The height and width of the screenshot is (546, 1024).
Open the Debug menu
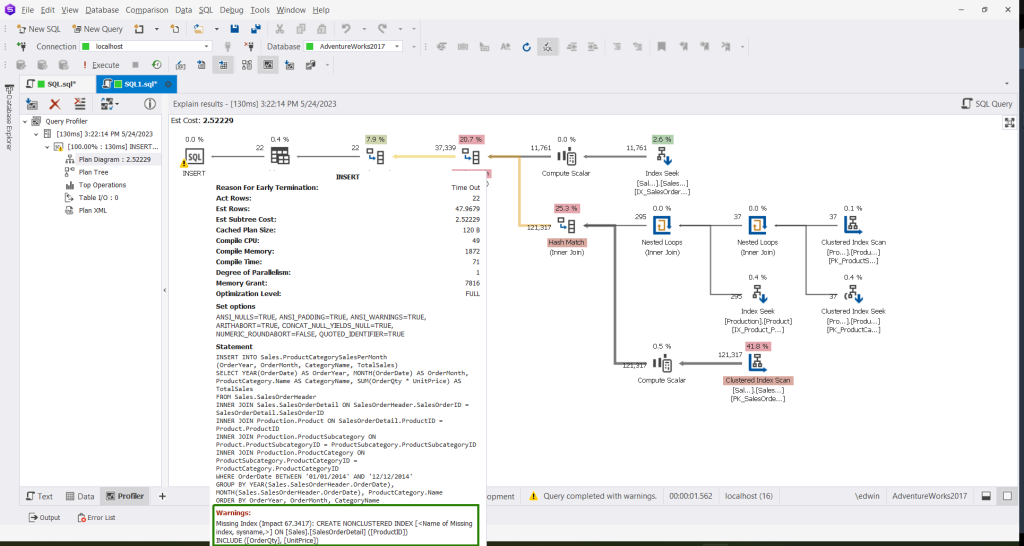pos(231,10)
